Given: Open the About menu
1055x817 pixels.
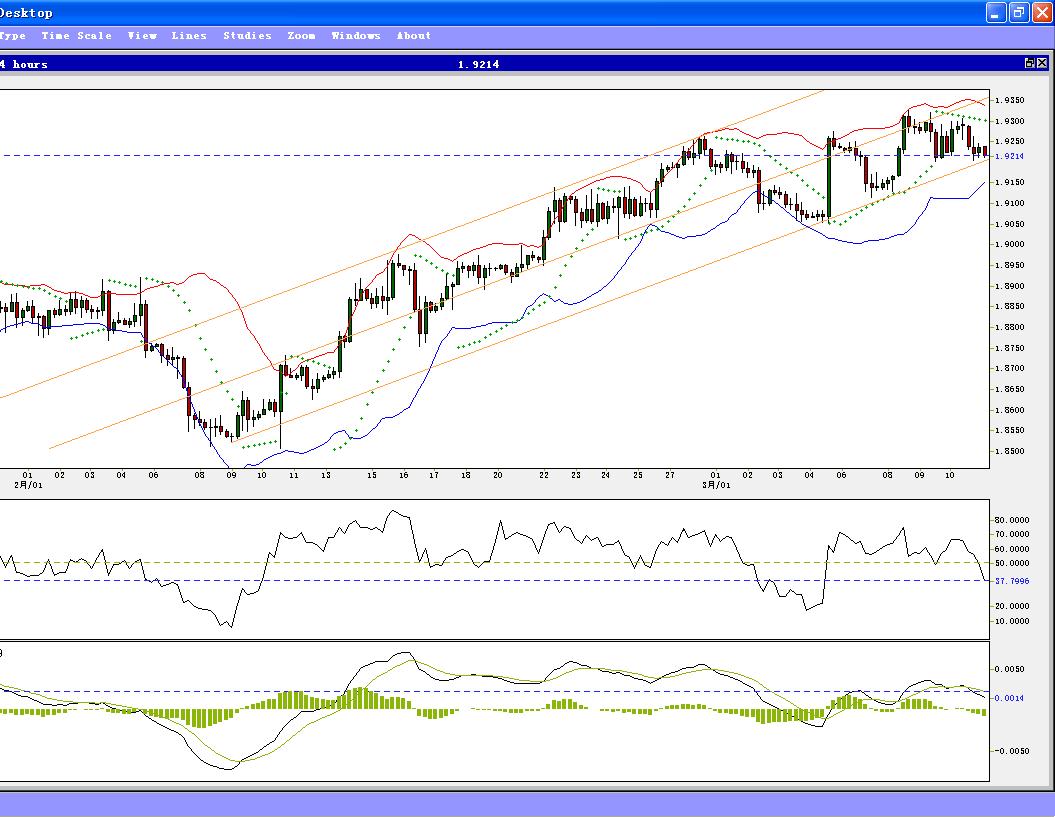Looking at the screenshot, I should [x=413, y=36].
